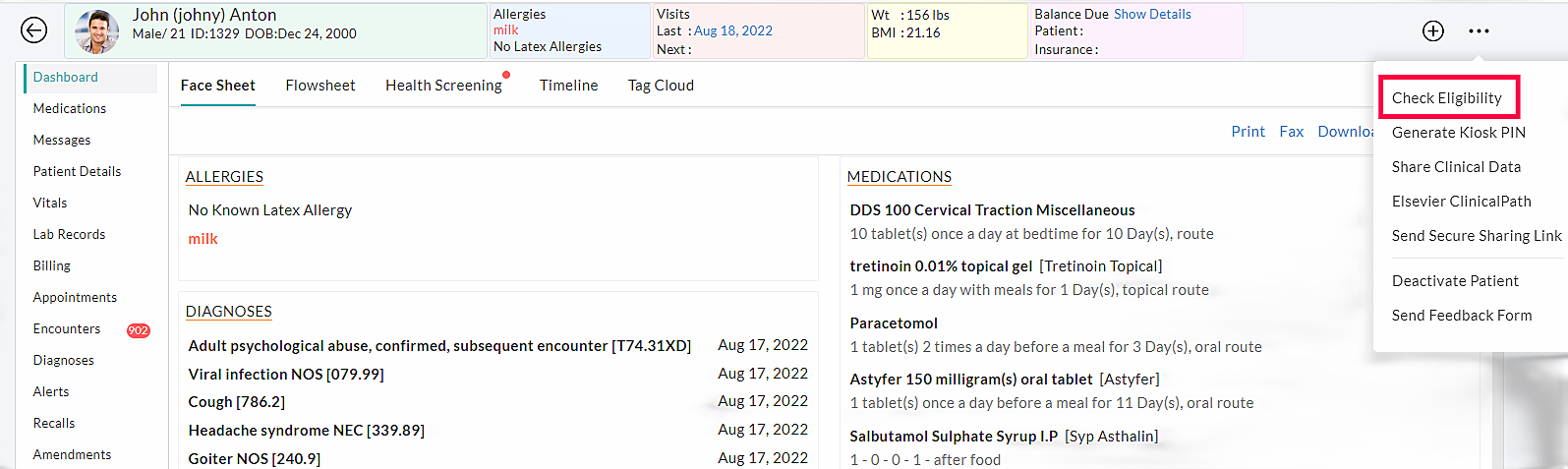Open the three-dot more options menu
The width and height of the screenshot is (1568, 469).
click(x=1479, y=30)
